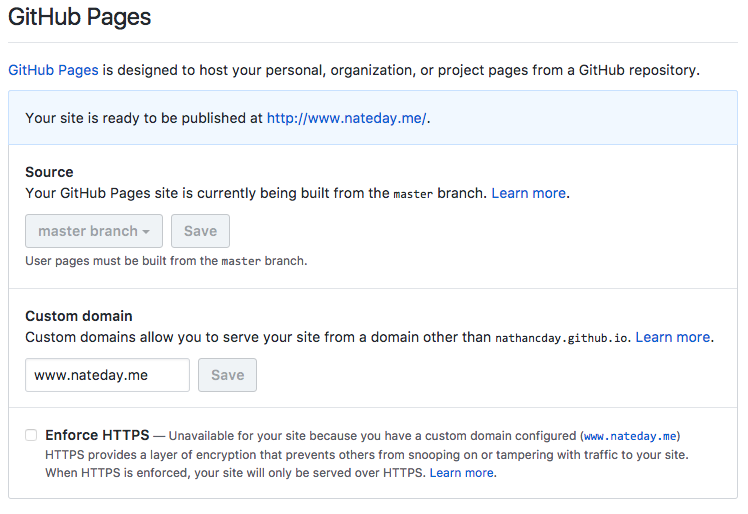
Task: Click the HTTPS provides a layer of encryption text
Action: (250, 454)
